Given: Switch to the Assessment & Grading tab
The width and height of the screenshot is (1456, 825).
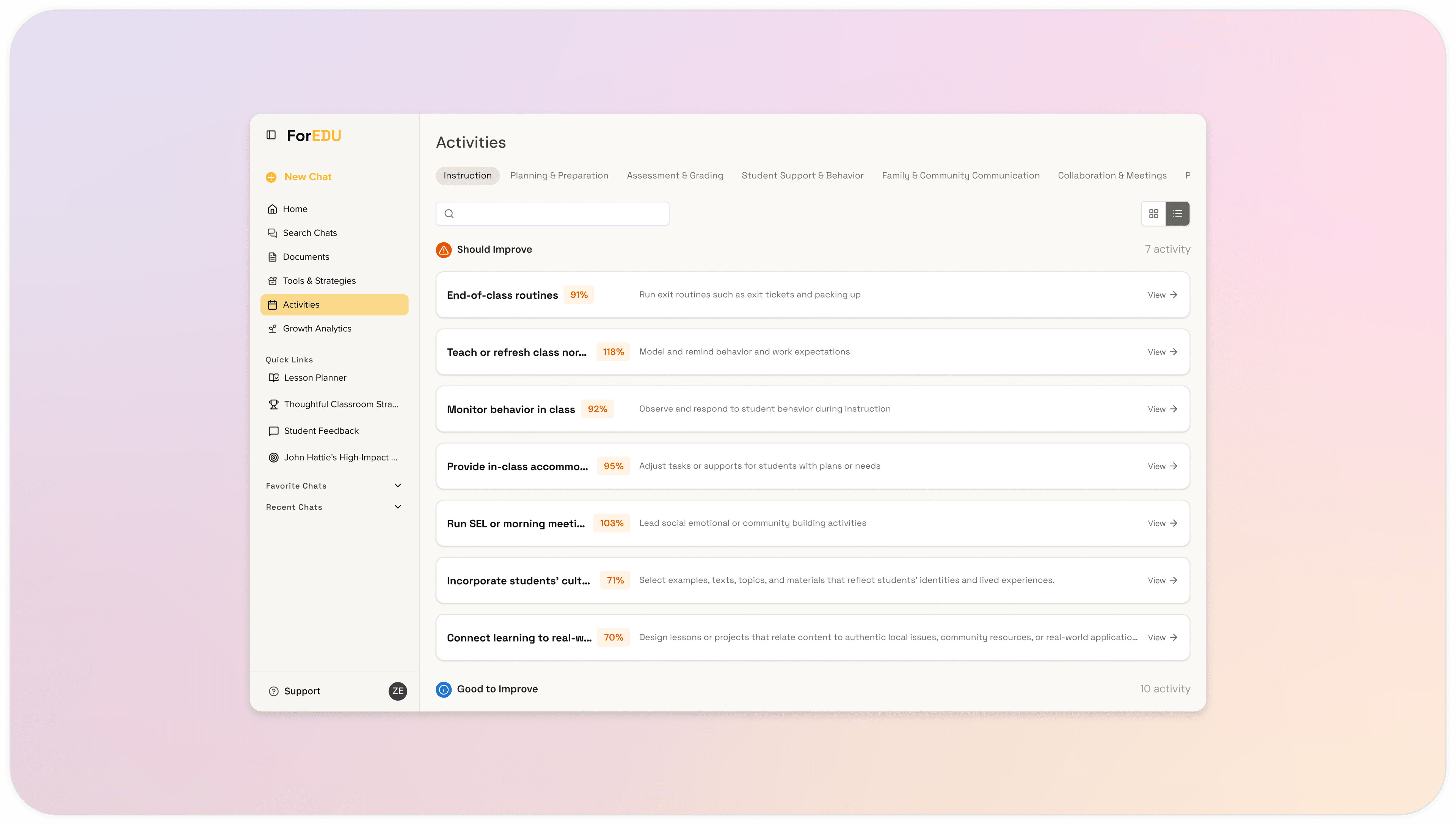Looking at the screenshot, I should pyautogui.click(x=674, y=175).
